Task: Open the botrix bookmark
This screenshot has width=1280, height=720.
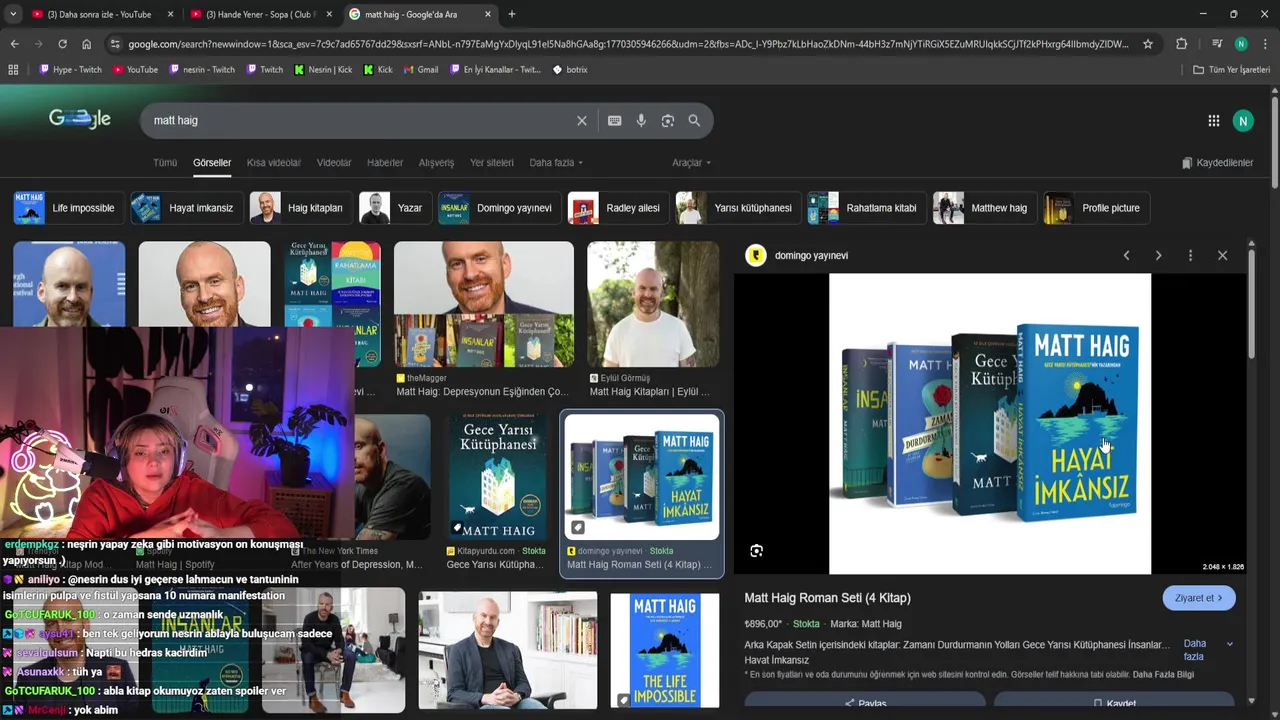Action: coord(570,70)
